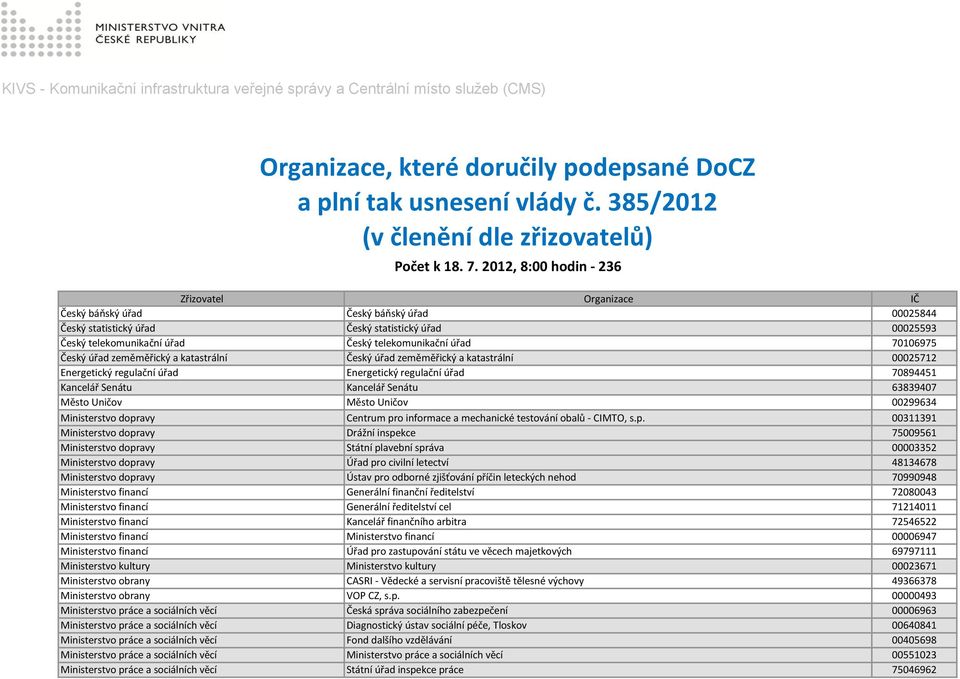Click organization "Kancelář finančního arbitra"
This screenshot has width=960, height=679.
406,522
